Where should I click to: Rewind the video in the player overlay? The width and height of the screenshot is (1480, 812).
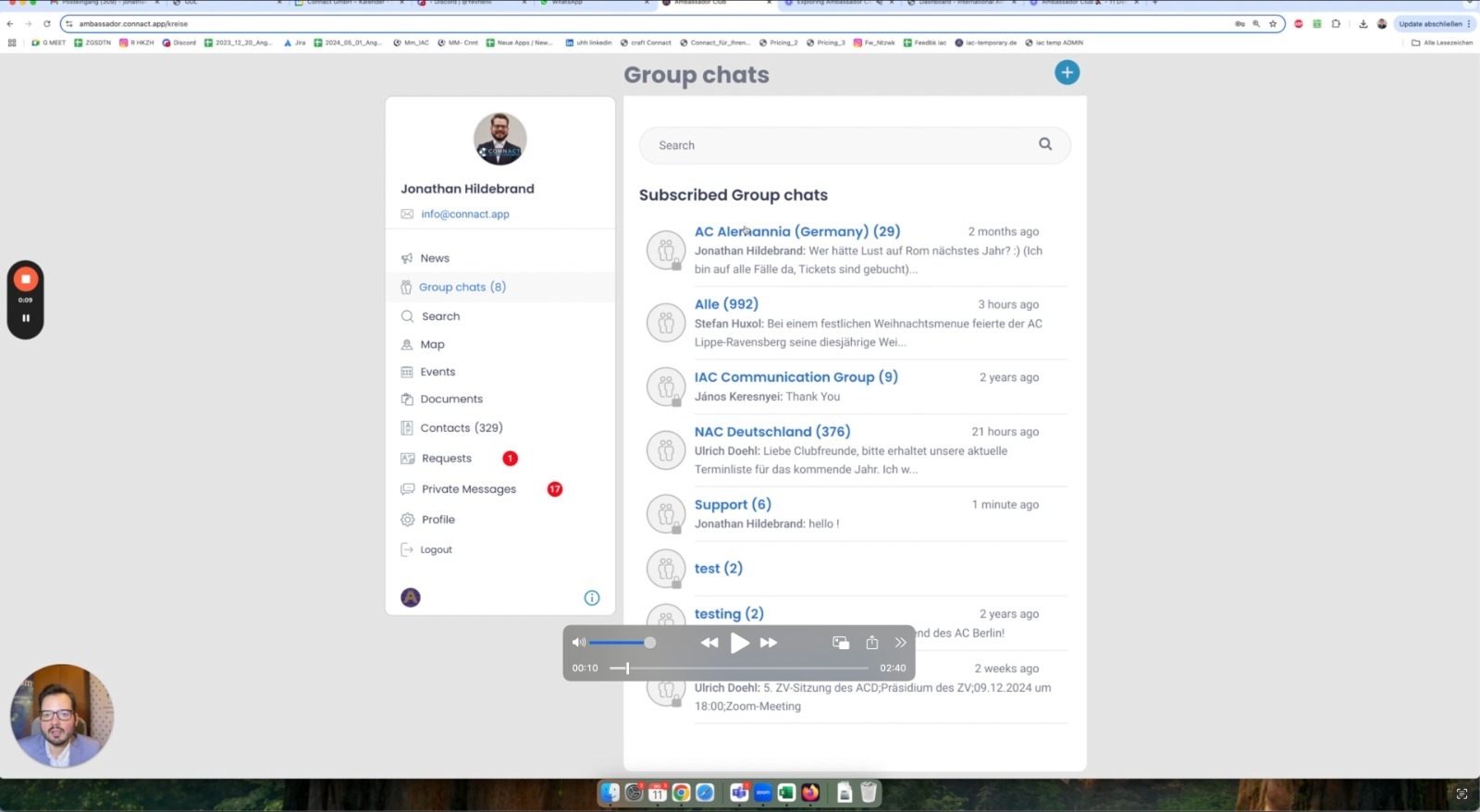coord(709,643)
